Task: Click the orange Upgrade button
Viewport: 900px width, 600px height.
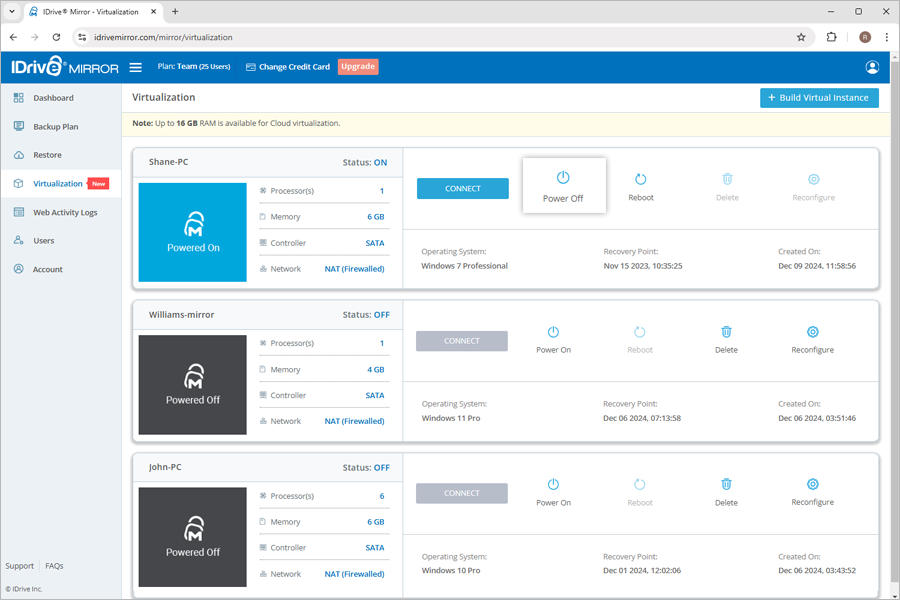Action: [358, 67]
